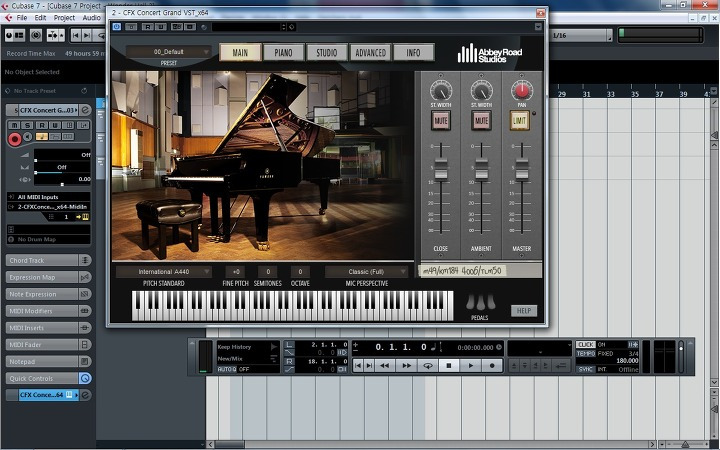This screenshot has height=450, width=720.
Task: Click the red master PAN knob
Action: (522, 90)
